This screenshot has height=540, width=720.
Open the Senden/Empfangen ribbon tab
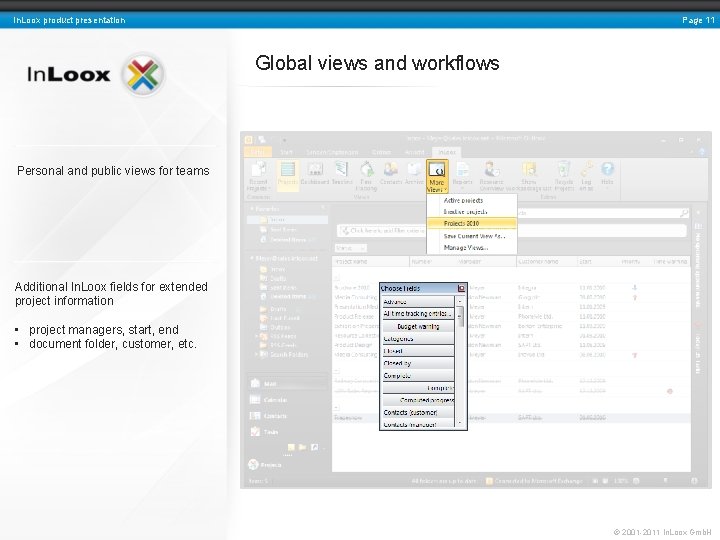click(332, 152)
